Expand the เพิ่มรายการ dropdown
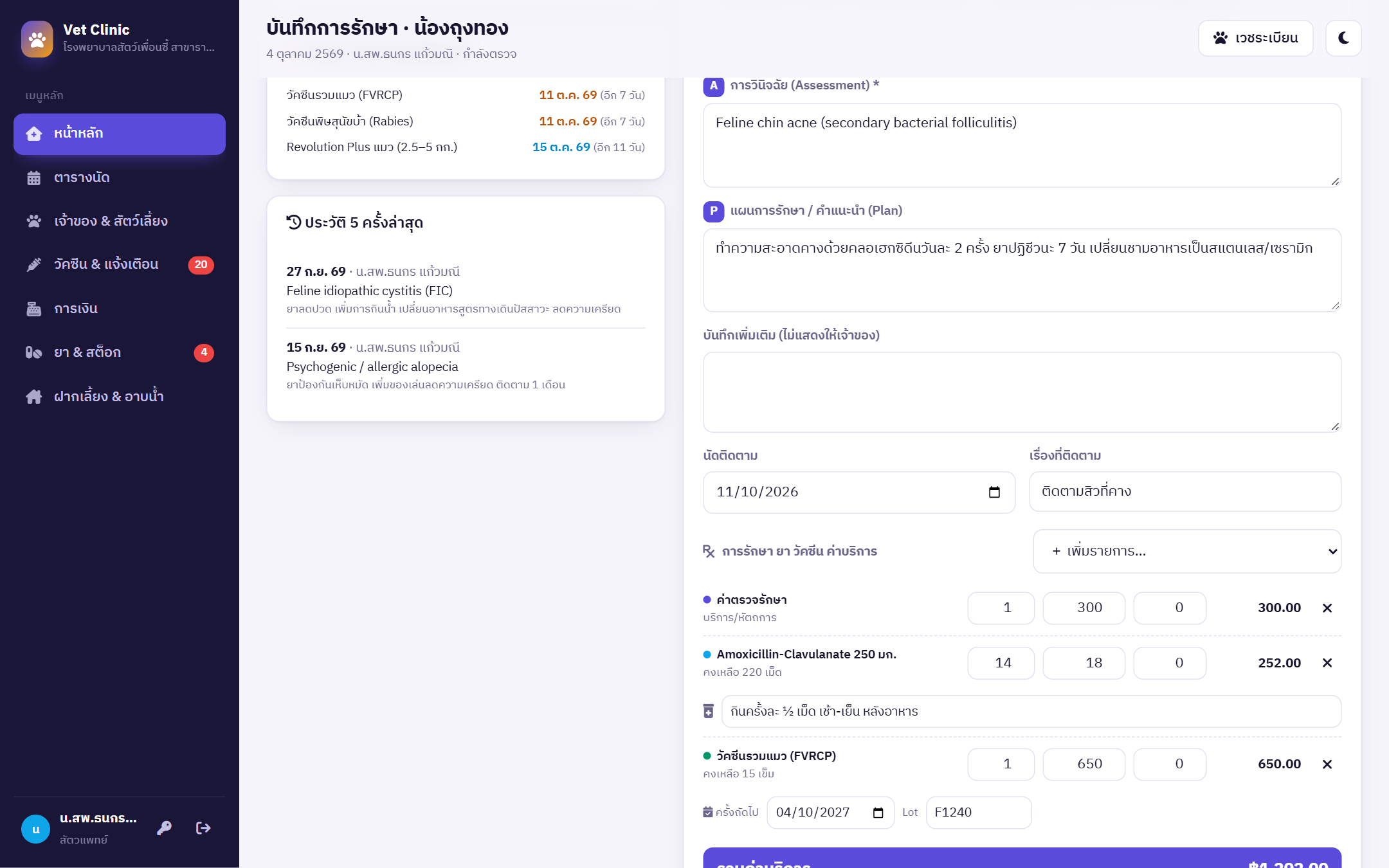Screen dimensions: 1389x868 point(1186,551)
